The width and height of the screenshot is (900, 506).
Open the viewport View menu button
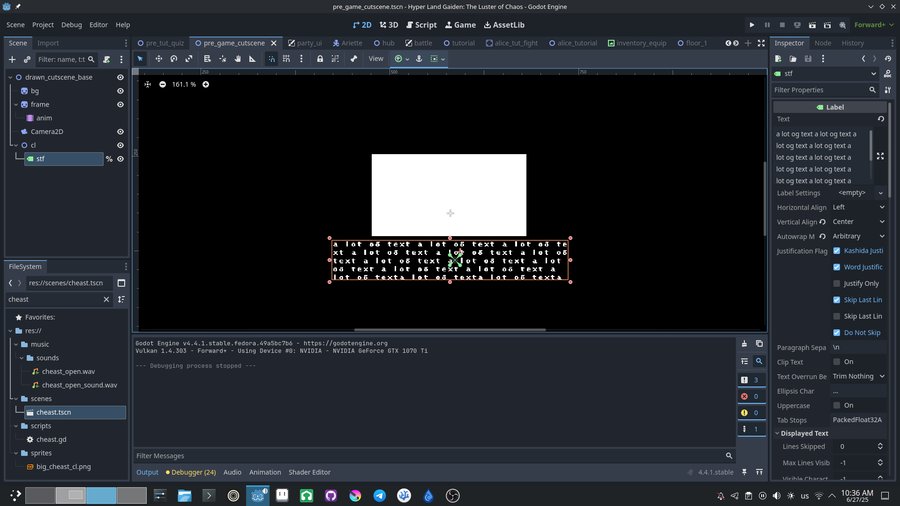376,59
